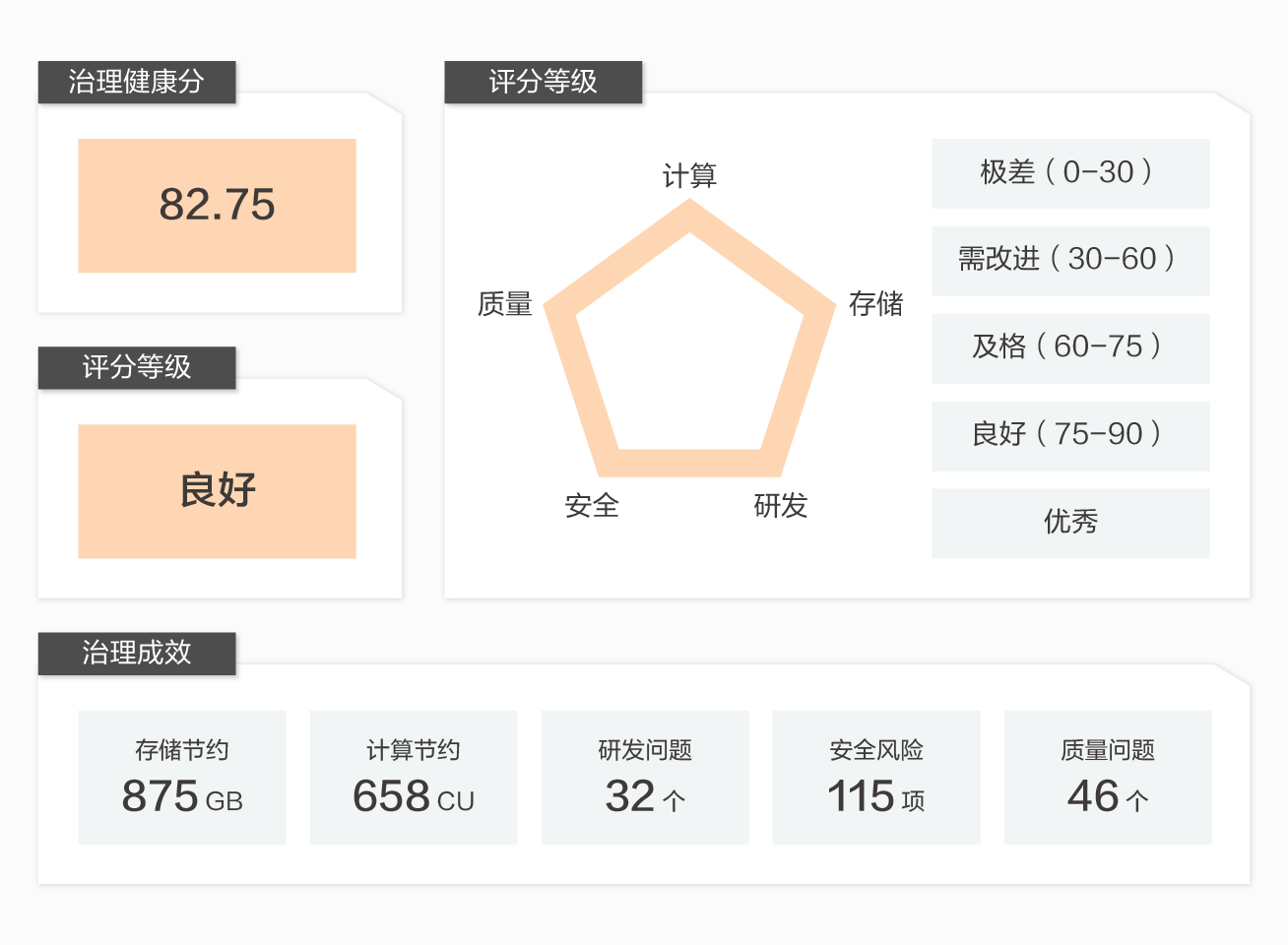Viewport: 1288px width, 945px height.
Task: Select the 安全风险 115 项 card
Action: 876,777
